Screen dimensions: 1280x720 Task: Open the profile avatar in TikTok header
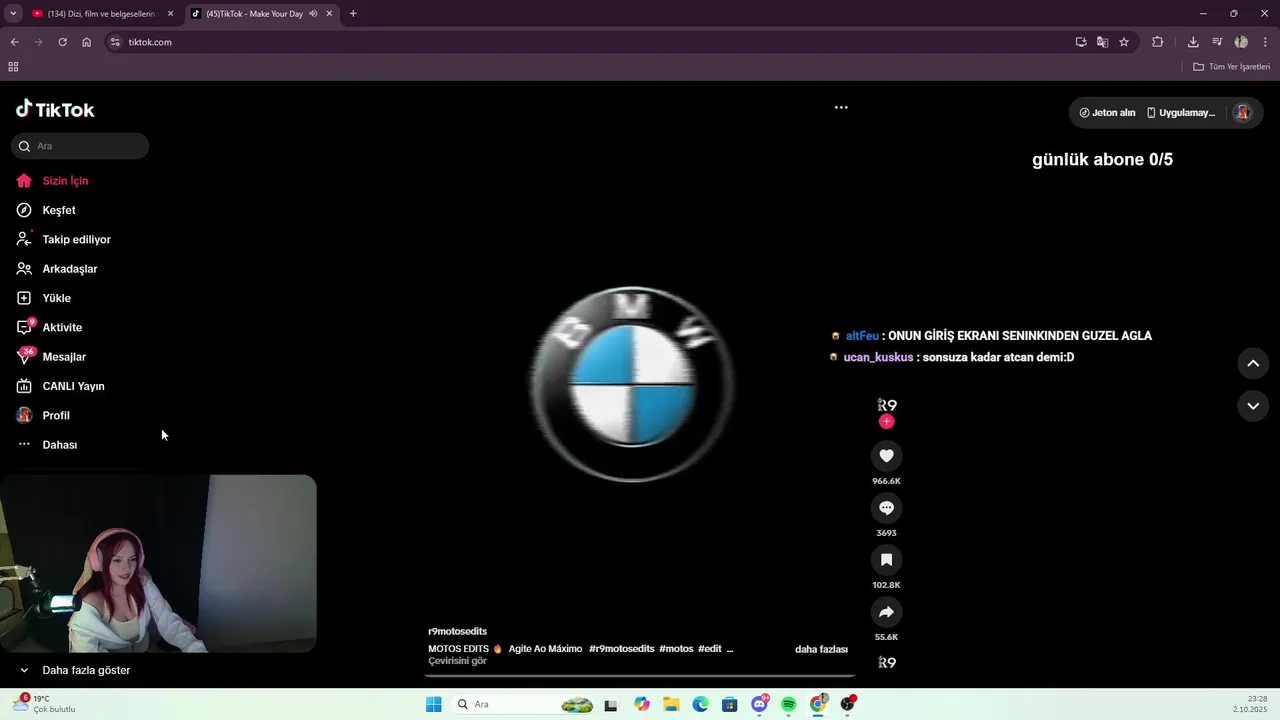tap(1243, 113)
